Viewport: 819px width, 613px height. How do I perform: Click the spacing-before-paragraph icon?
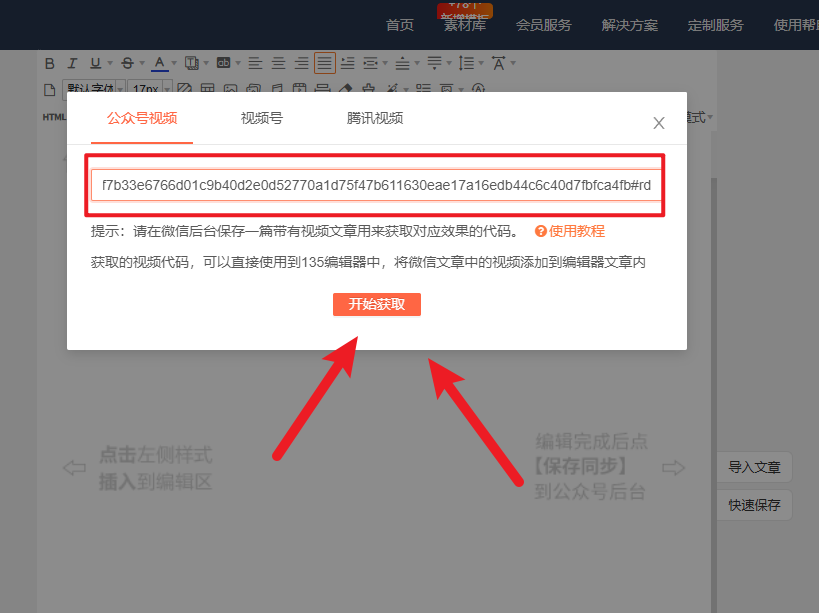point(402,64)
